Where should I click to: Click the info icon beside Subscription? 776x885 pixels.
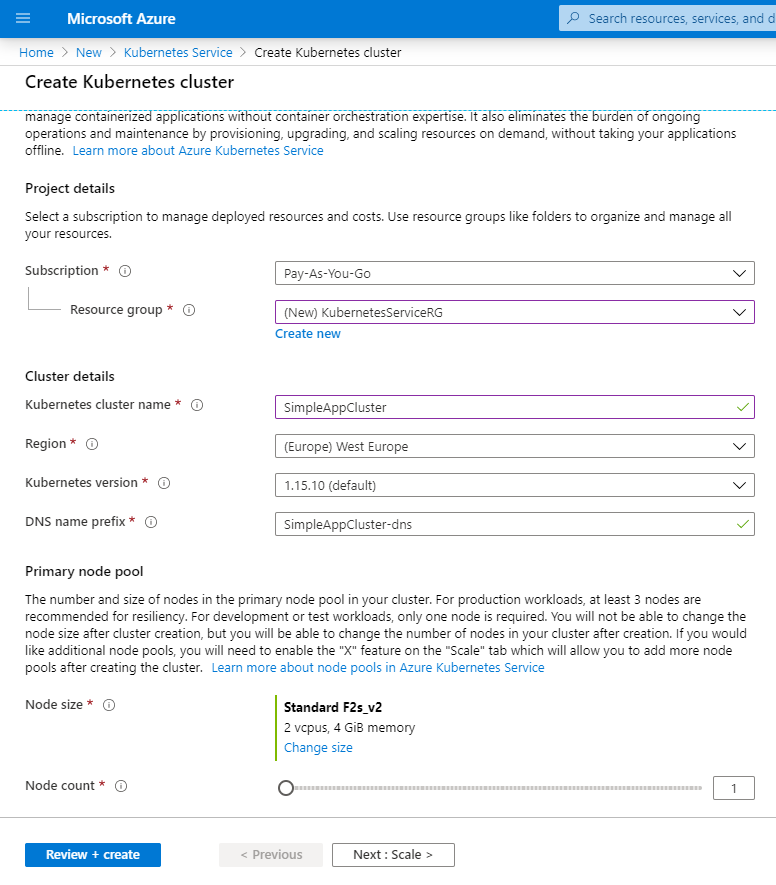124,270
